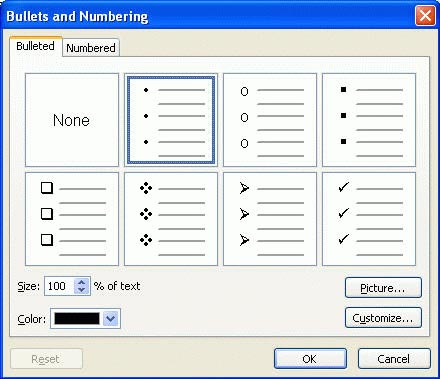The width and height of the screenshot is (440, 379).
Task: Choose the arrowhead bullet style
Action: [270, 219]
